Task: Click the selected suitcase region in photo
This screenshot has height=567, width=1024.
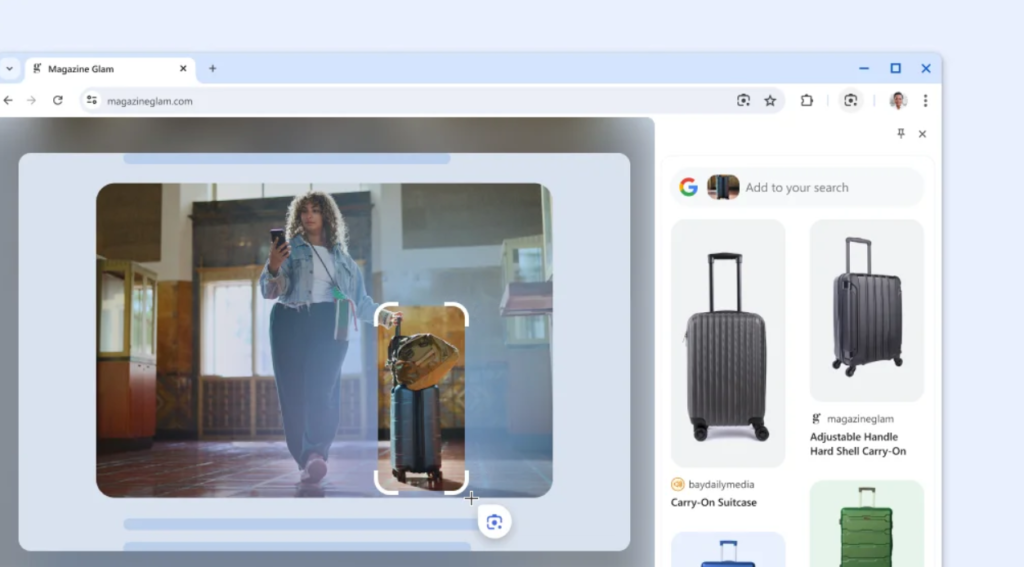Action: pyautogui.click(x=421, y=398)
